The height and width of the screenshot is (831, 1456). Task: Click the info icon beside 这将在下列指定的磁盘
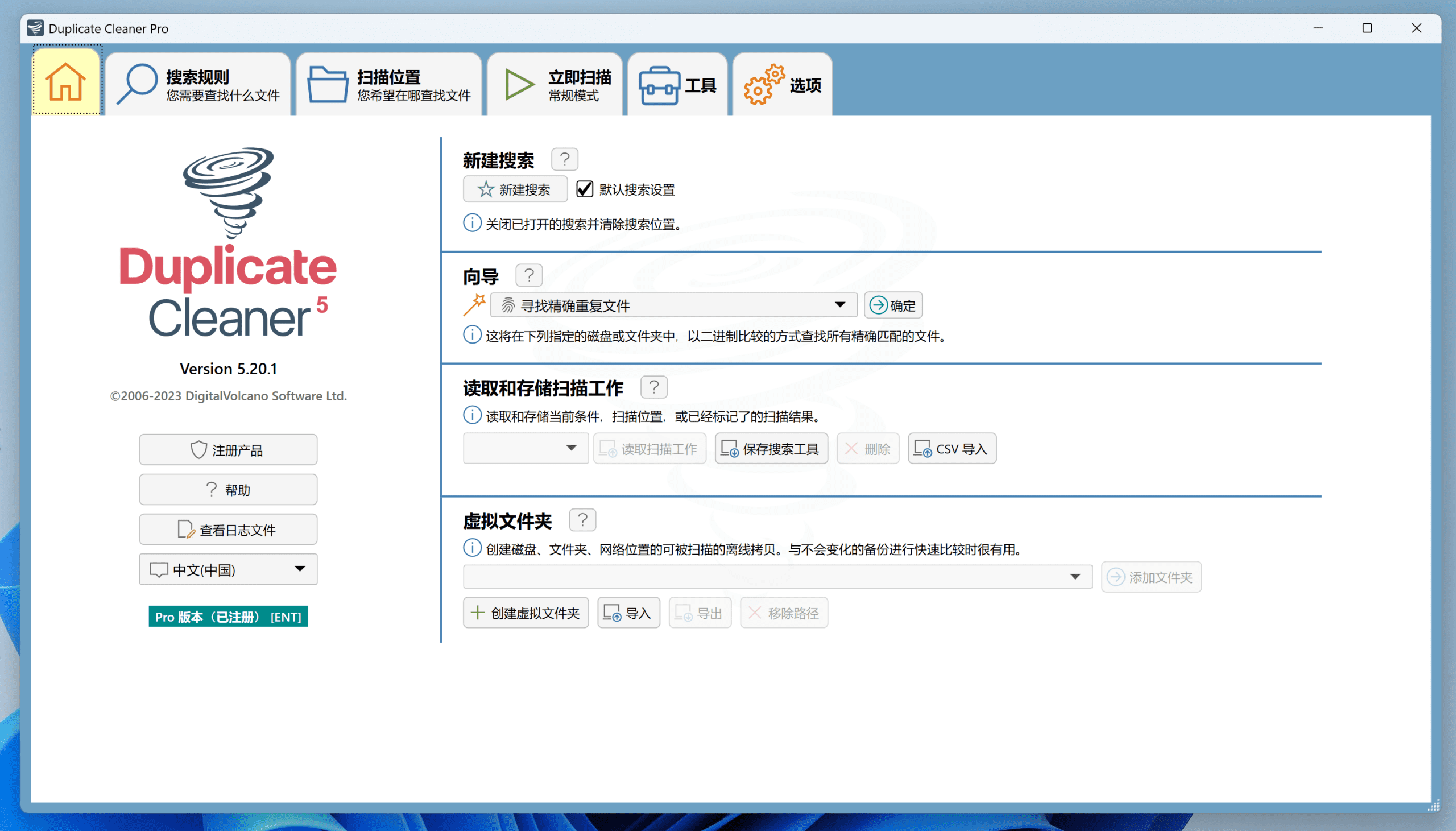click(472, 334)
